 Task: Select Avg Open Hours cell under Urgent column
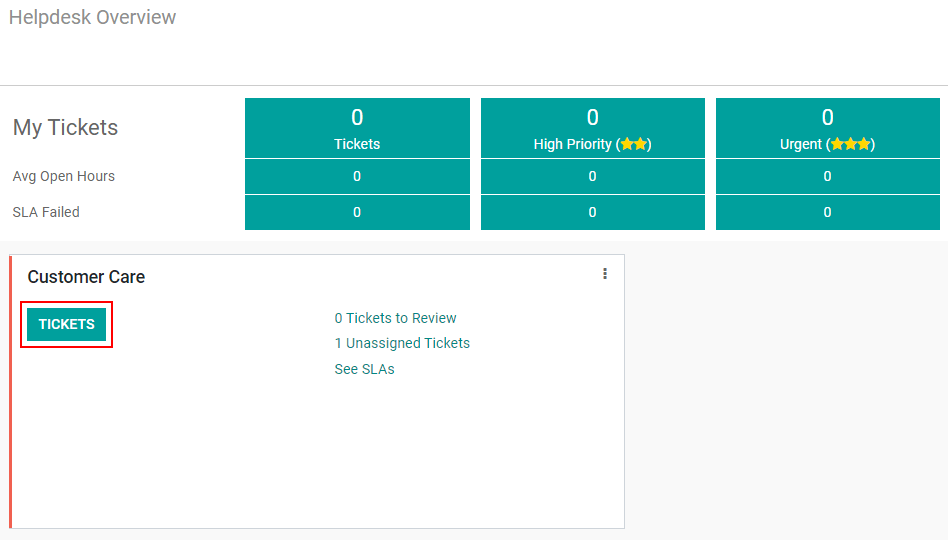(828, 177)
